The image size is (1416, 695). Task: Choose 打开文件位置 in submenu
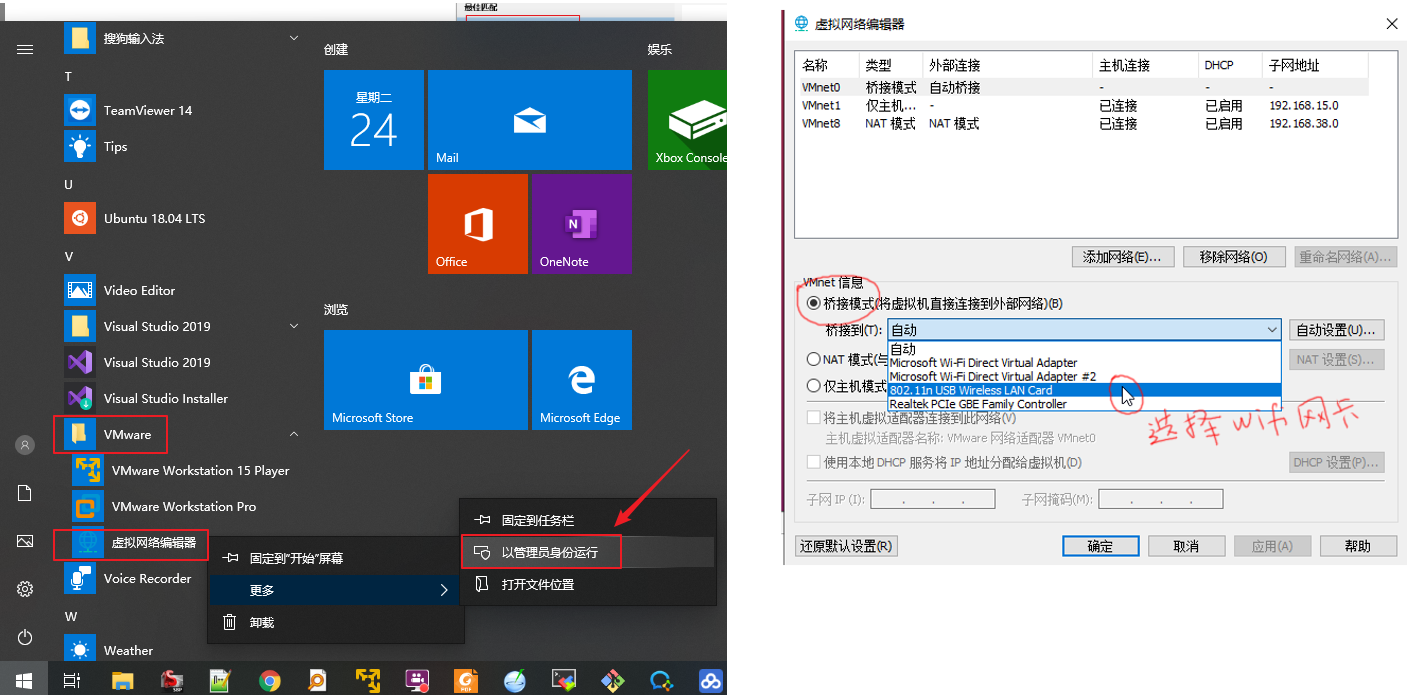(x=588, y=584)
